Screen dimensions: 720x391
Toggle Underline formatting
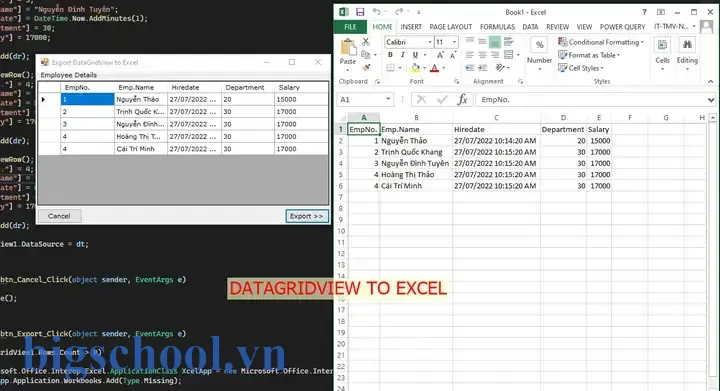tap(415, 55)
